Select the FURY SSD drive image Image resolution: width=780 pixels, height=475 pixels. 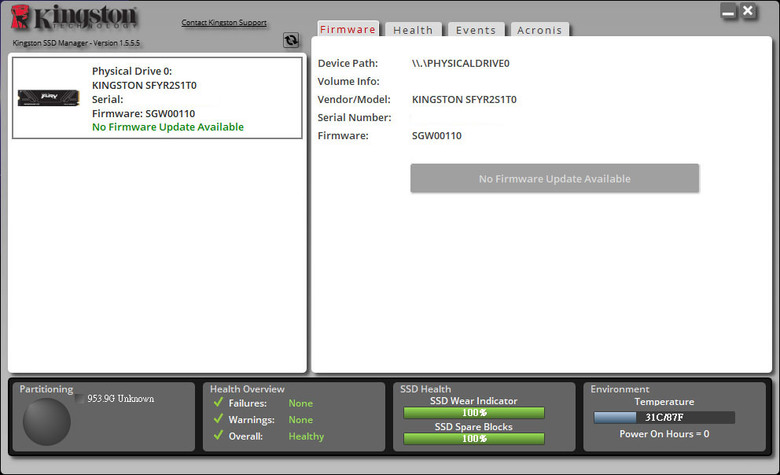click(x=49, y=97)
